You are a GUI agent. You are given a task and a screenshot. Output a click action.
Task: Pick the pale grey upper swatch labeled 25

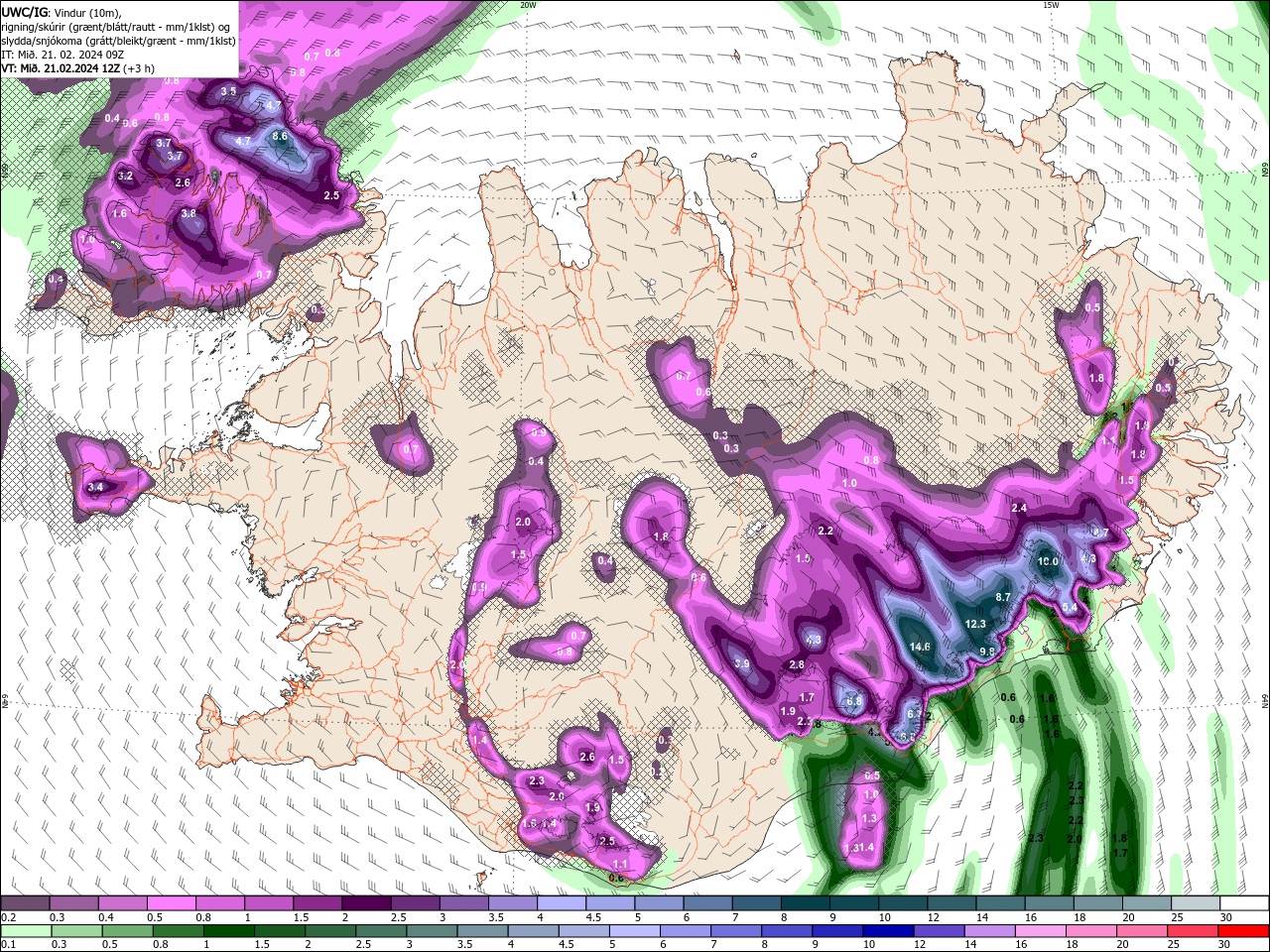[x=1197, y=903]
